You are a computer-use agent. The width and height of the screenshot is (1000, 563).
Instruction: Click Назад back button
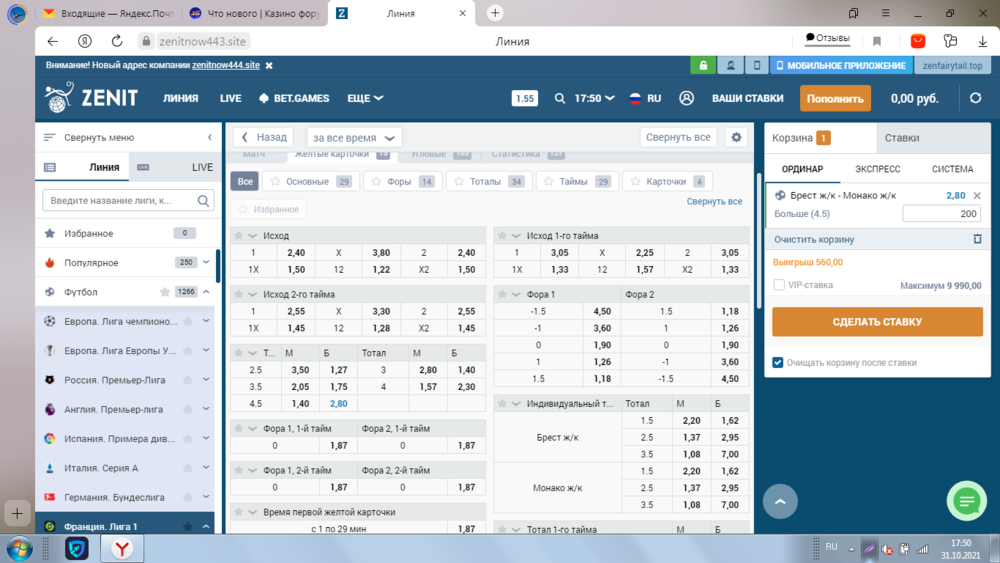coord(264,137)
